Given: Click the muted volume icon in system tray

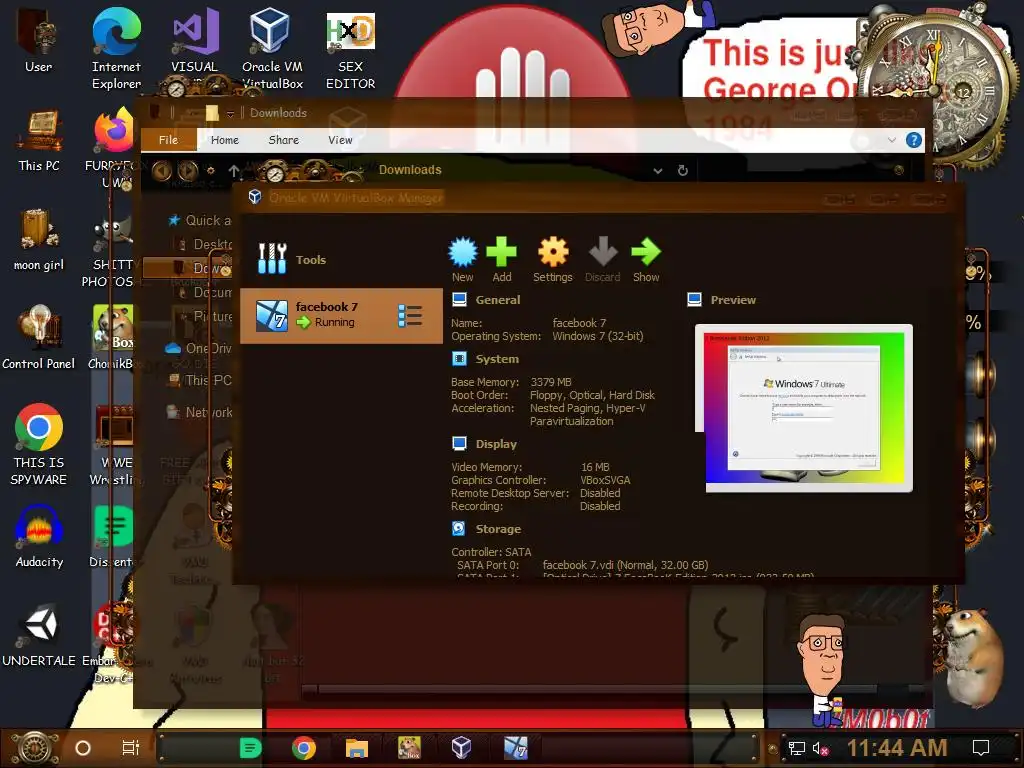Looking at the screenshot, I should [x=820, y=748].
